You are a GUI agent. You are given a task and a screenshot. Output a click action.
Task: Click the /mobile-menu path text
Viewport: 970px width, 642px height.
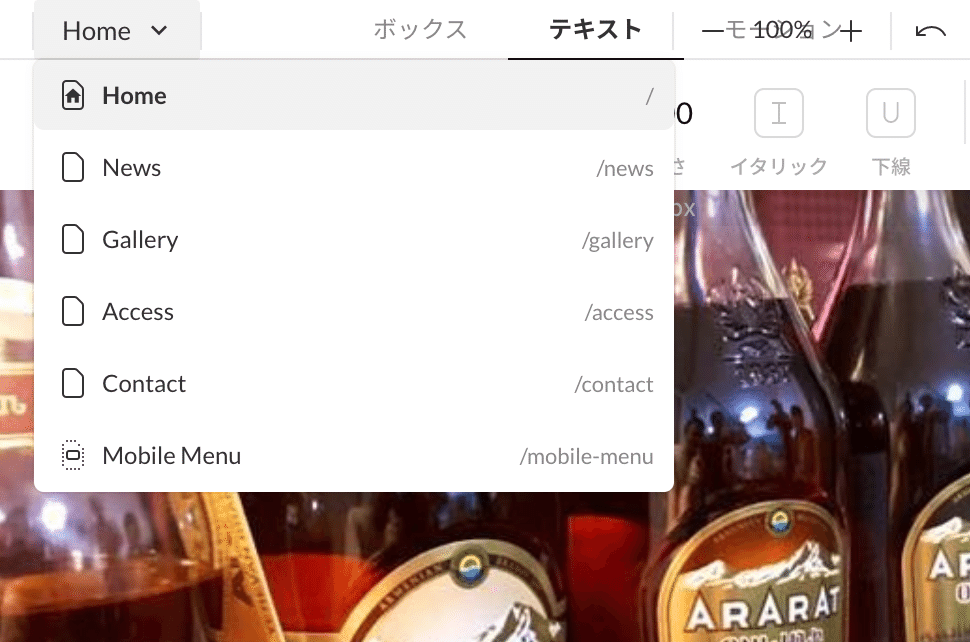tap(586, 456)
